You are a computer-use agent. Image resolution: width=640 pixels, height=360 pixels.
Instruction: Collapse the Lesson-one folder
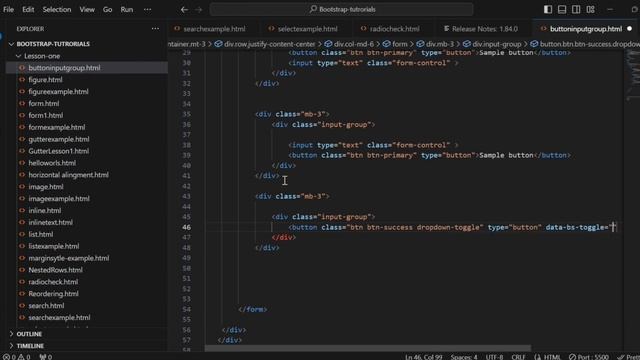(42, 56)
